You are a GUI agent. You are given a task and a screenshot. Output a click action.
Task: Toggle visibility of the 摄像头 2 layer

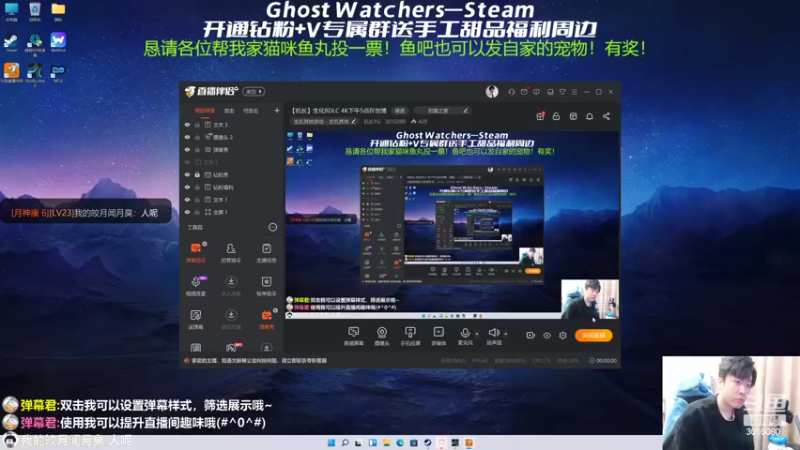tap(187, 137)
